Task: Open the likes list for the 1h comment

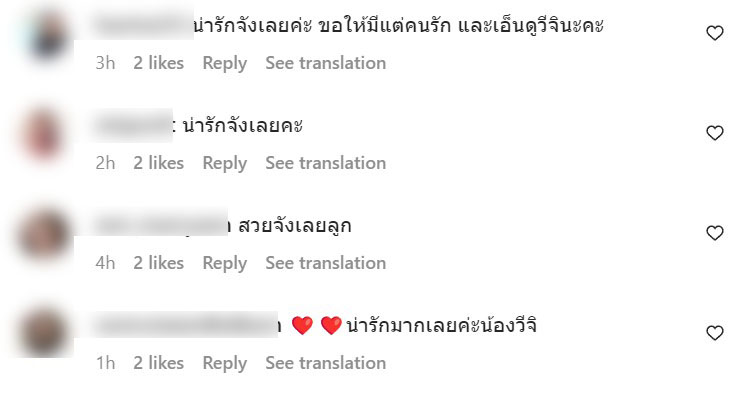Action: point(159,363)
